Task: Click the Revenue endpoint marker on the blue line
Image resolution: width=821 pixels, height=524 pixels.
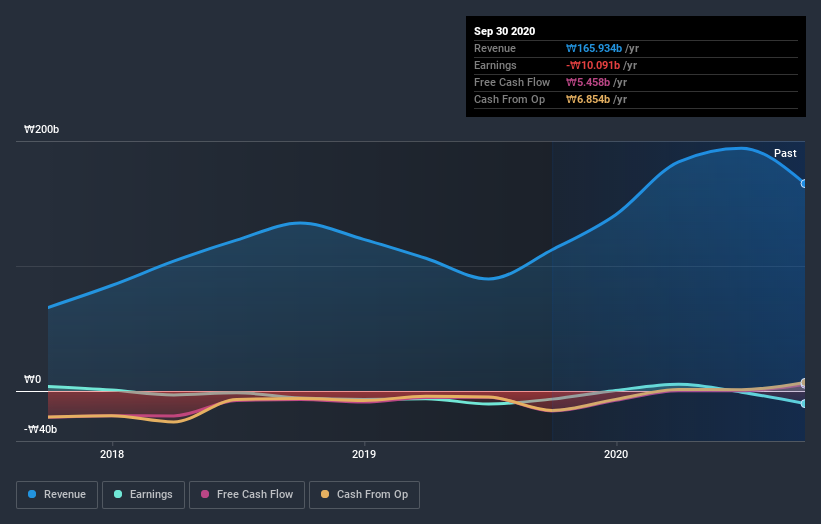Action: (804, 184)
